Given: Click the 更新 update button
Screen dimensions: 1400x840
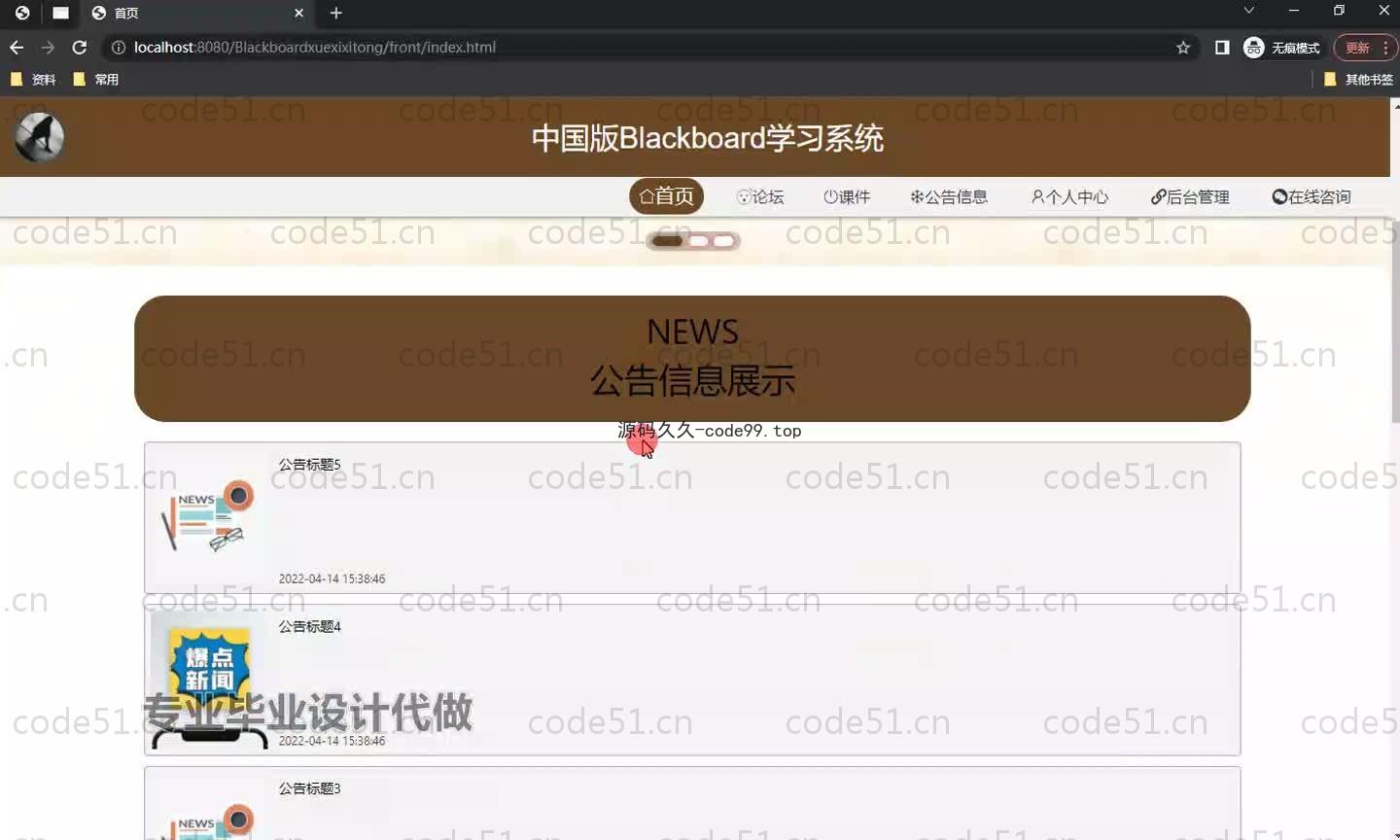Looking at the screenshot, I should tap(1357, 47).
